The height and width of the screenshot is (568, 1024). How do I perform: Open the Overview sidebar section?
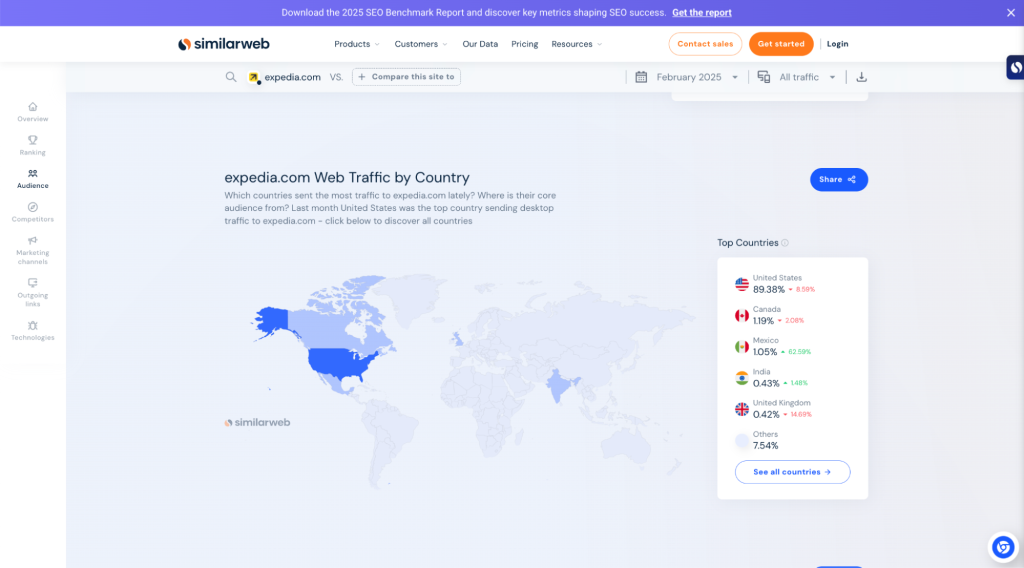pyautogui.click(x=33, y=112)
